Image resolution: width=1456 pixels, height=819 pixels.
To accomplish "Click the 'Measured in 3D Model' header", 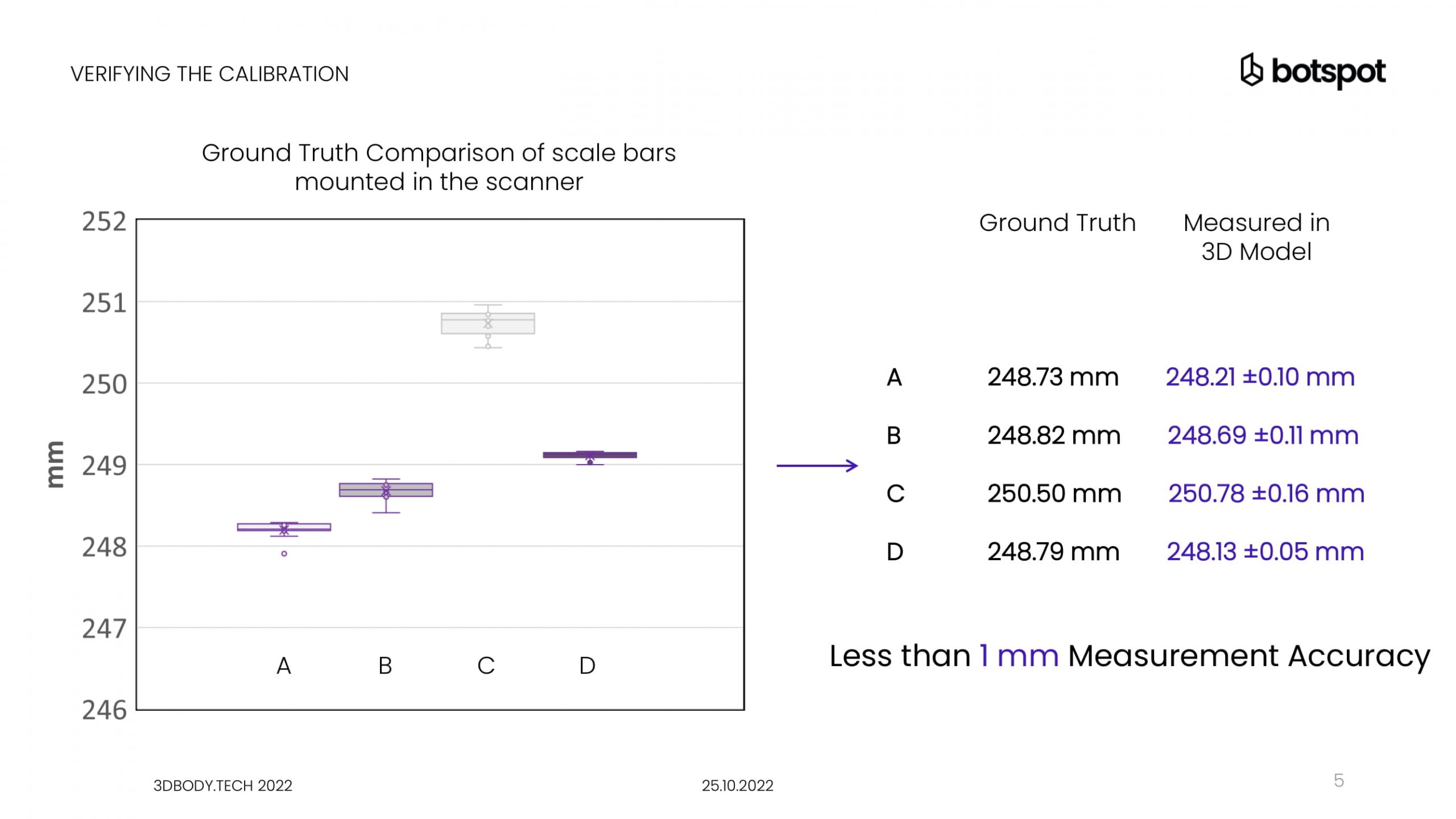I will tap(1256, 237).
